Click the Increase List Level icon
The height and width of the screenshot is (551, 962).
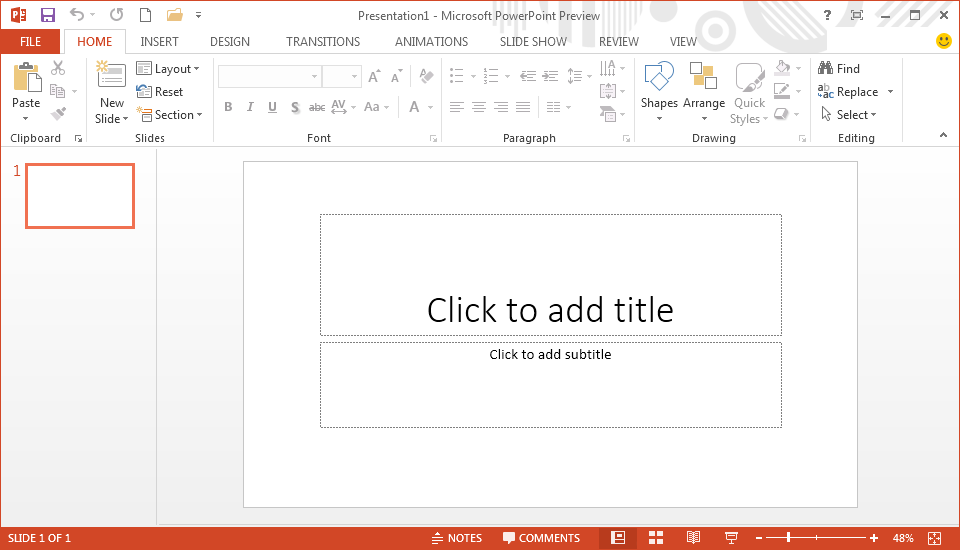[x=550, y=76]
